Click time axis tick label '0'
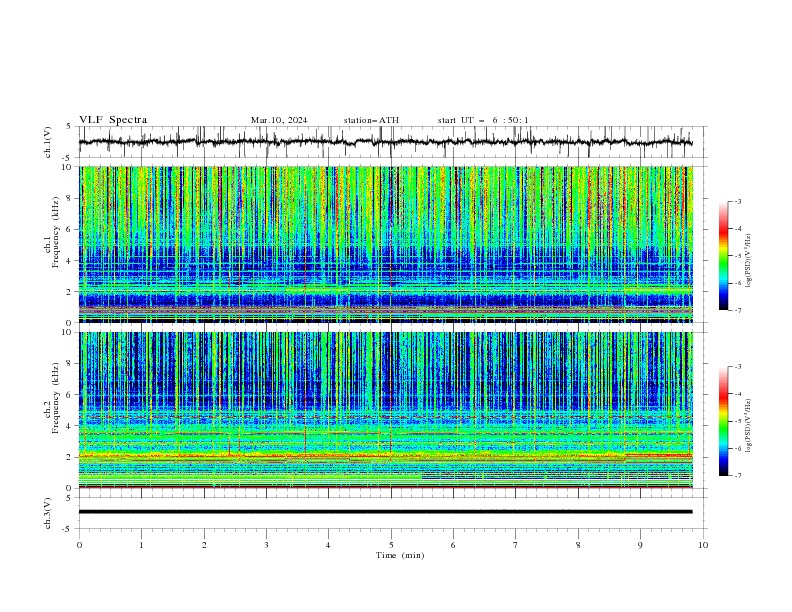 pos(79,545)
